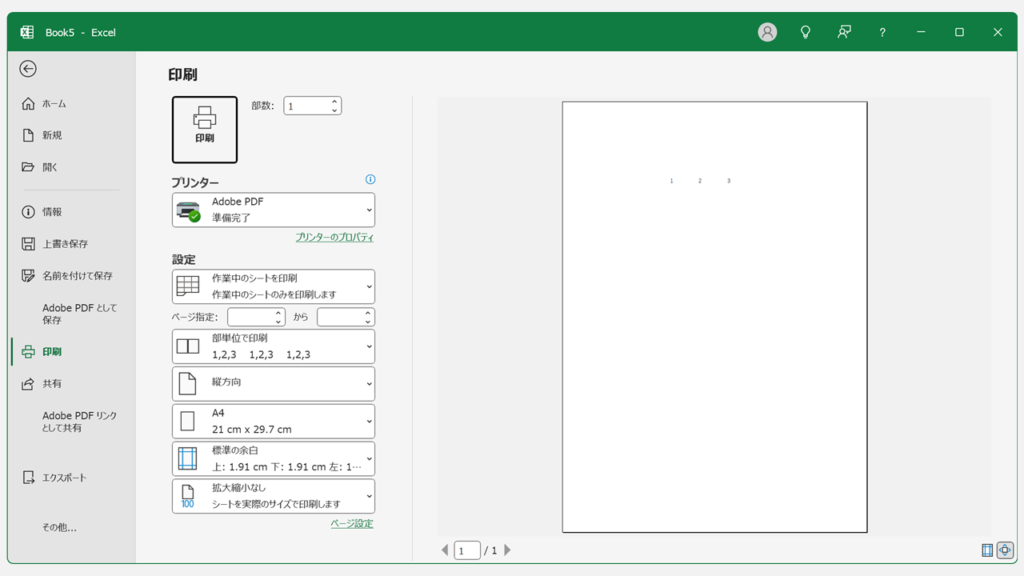Go to previous page arrow in preview
Screen dimensions: 1024x576
point(445,550)
